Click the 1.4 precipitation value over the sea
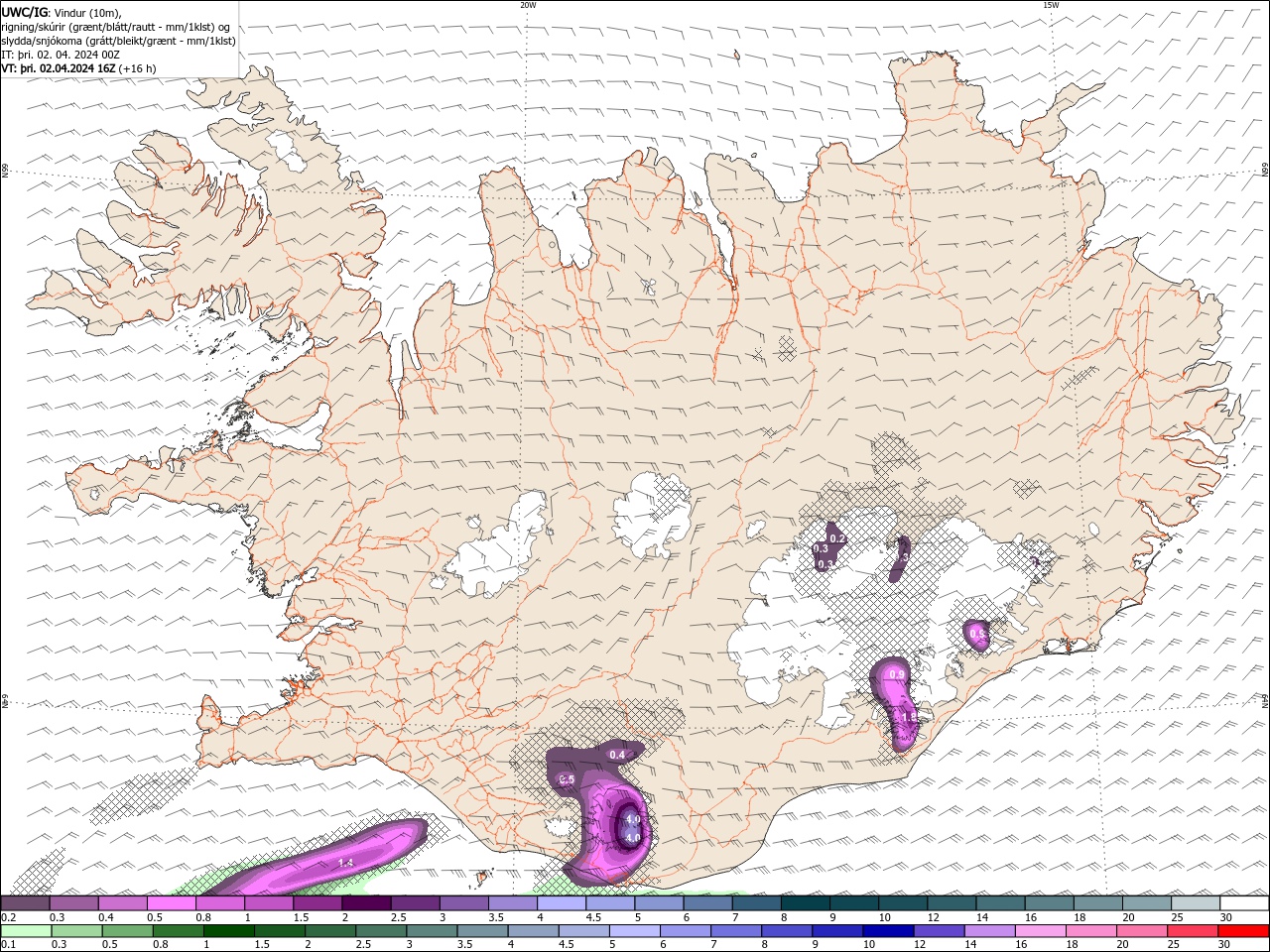The image size is (1270, 952). click(345, 864)
